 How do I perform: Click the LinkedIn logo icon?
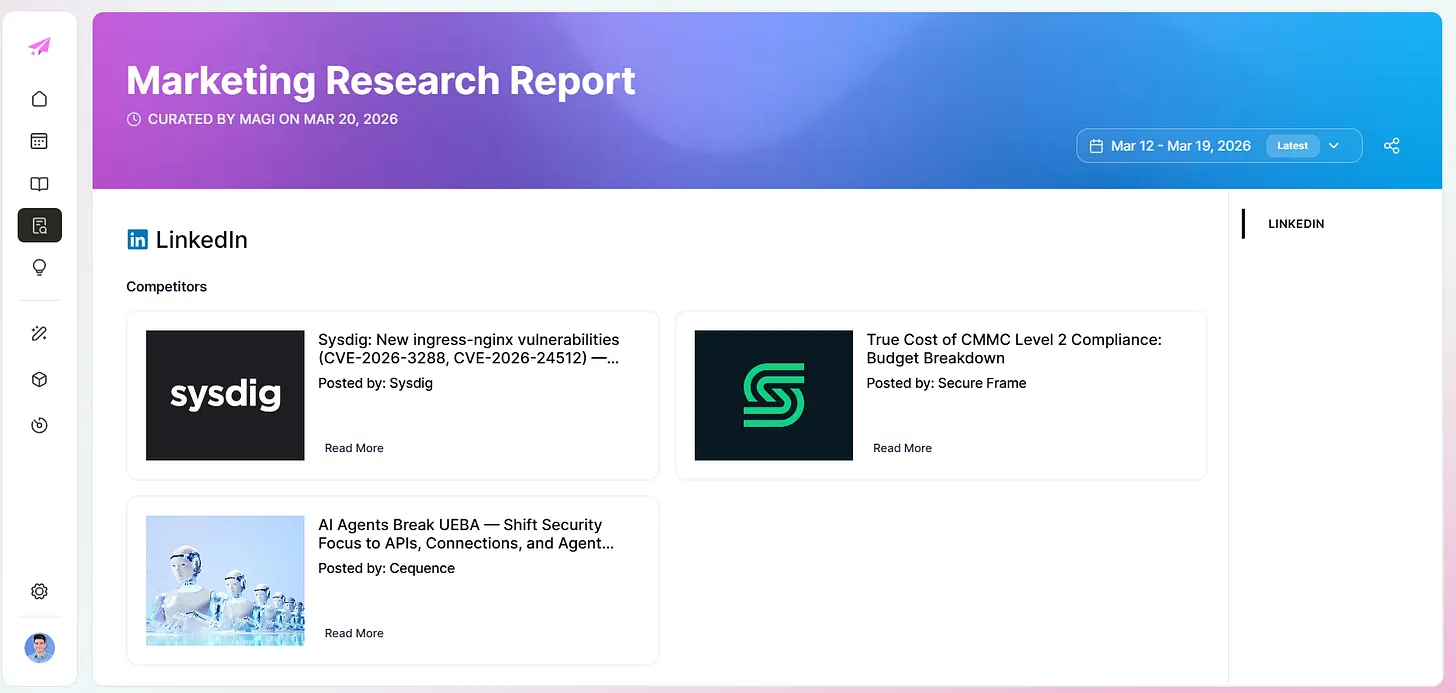[x=137, y=240]
